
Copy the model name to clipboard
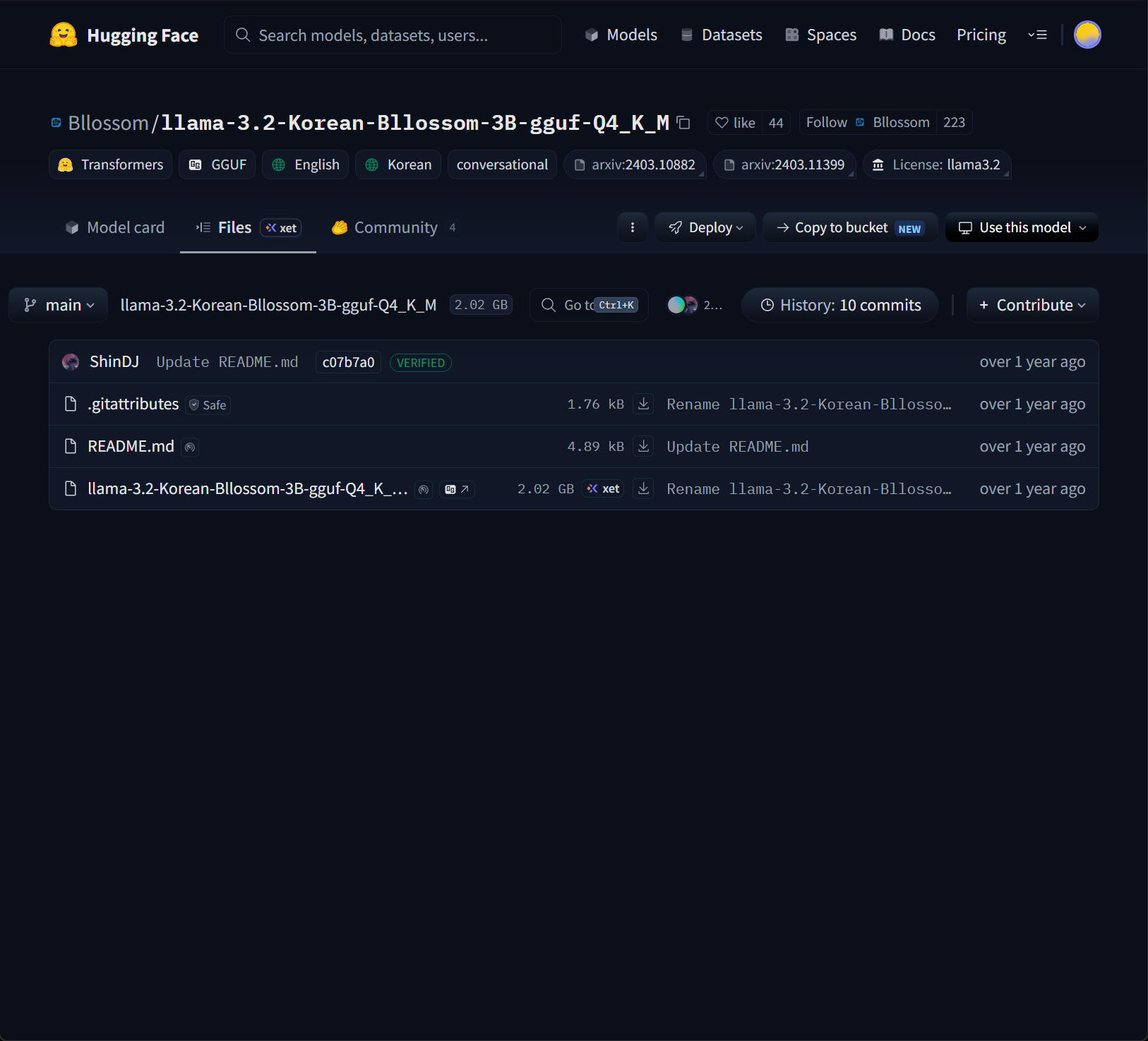[683, 123]
